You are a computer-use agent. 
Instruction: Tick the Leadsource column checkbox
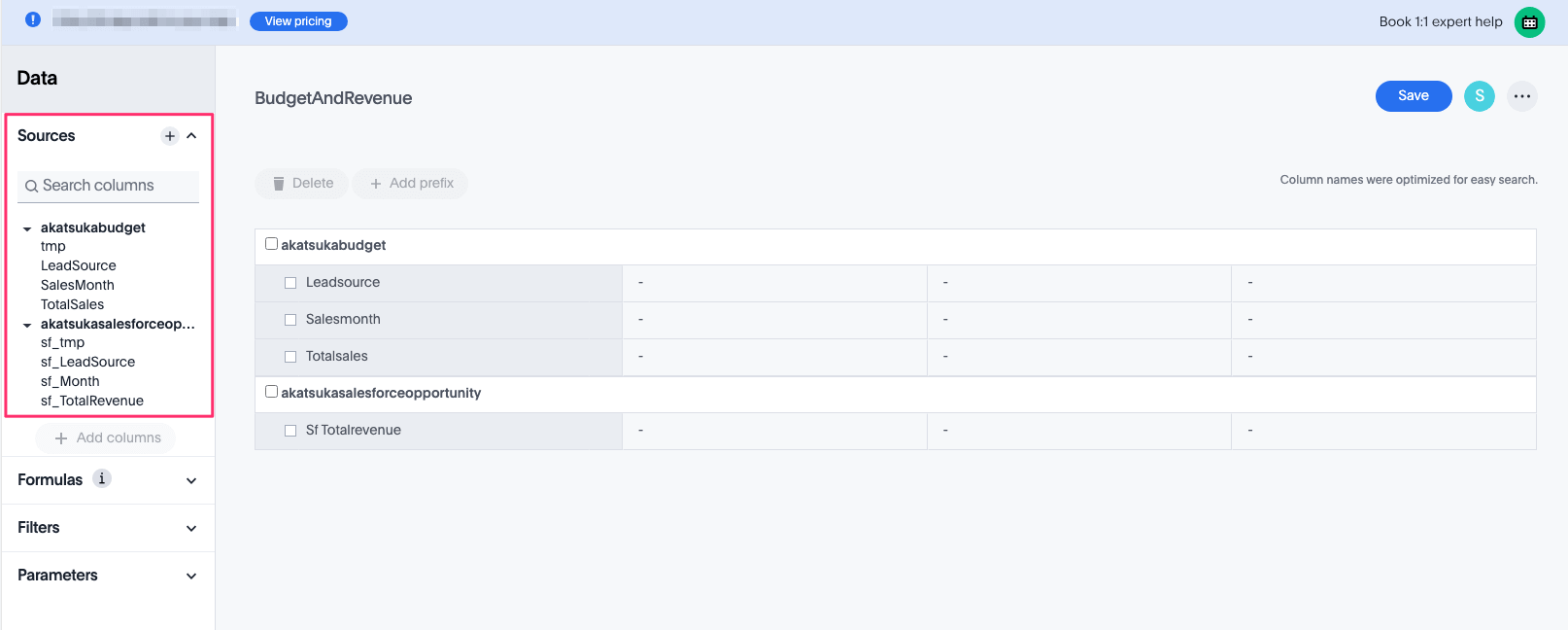[x=290, y=283]
